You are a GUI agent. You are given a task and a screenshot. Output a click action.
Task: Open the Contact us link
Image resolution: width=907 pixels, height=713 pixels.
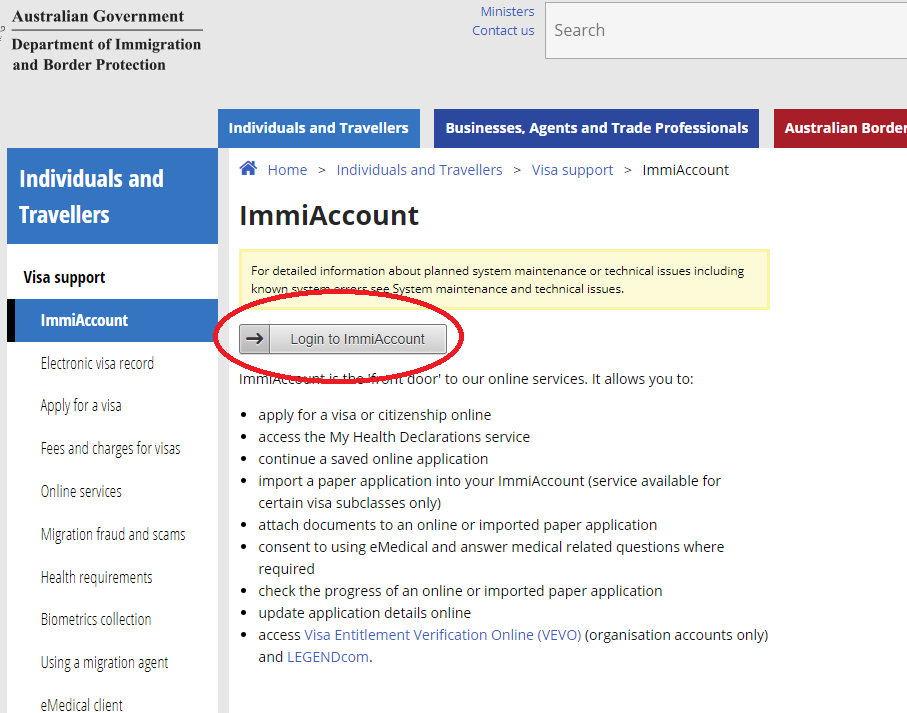[x=503, y=31]
